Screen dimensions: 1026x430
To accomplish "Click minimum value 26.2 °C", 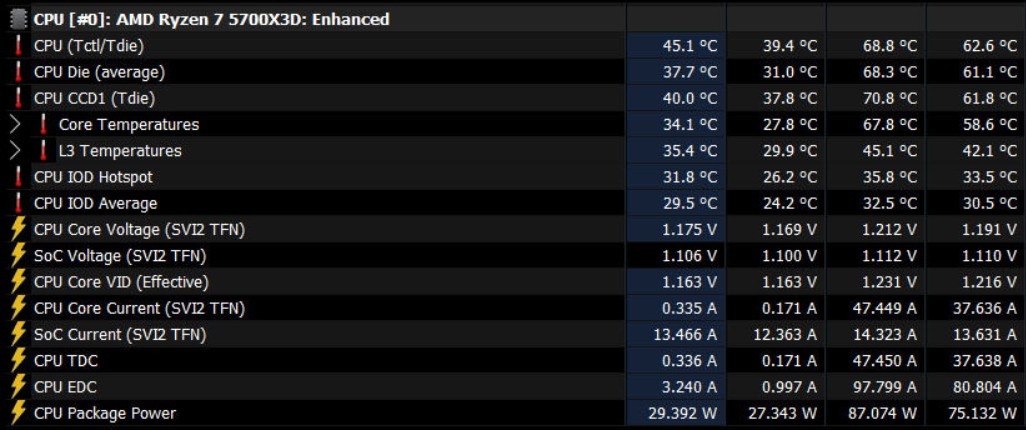I will (790, 177).
